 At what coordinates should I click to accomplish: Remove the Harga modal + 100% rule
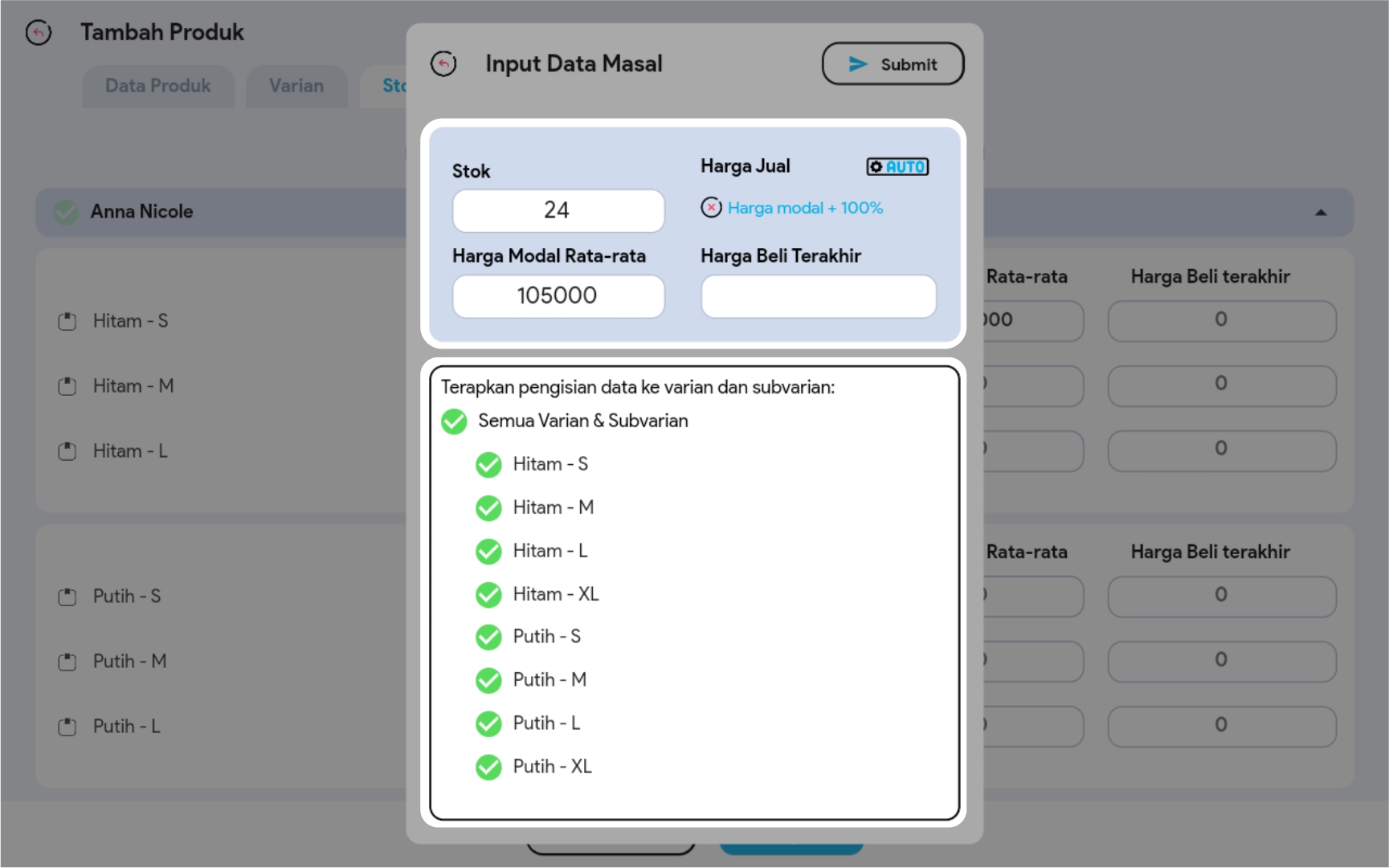pos(711,208)
